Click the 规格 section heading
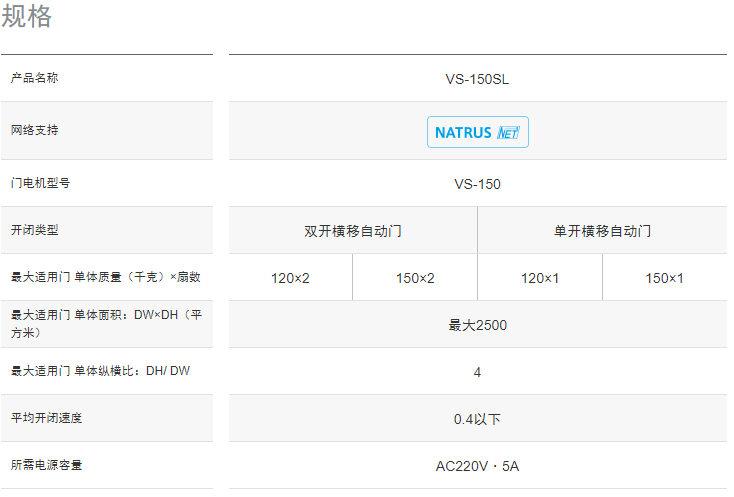The width and height of the screenshot is (734, 497). [27, 17]
